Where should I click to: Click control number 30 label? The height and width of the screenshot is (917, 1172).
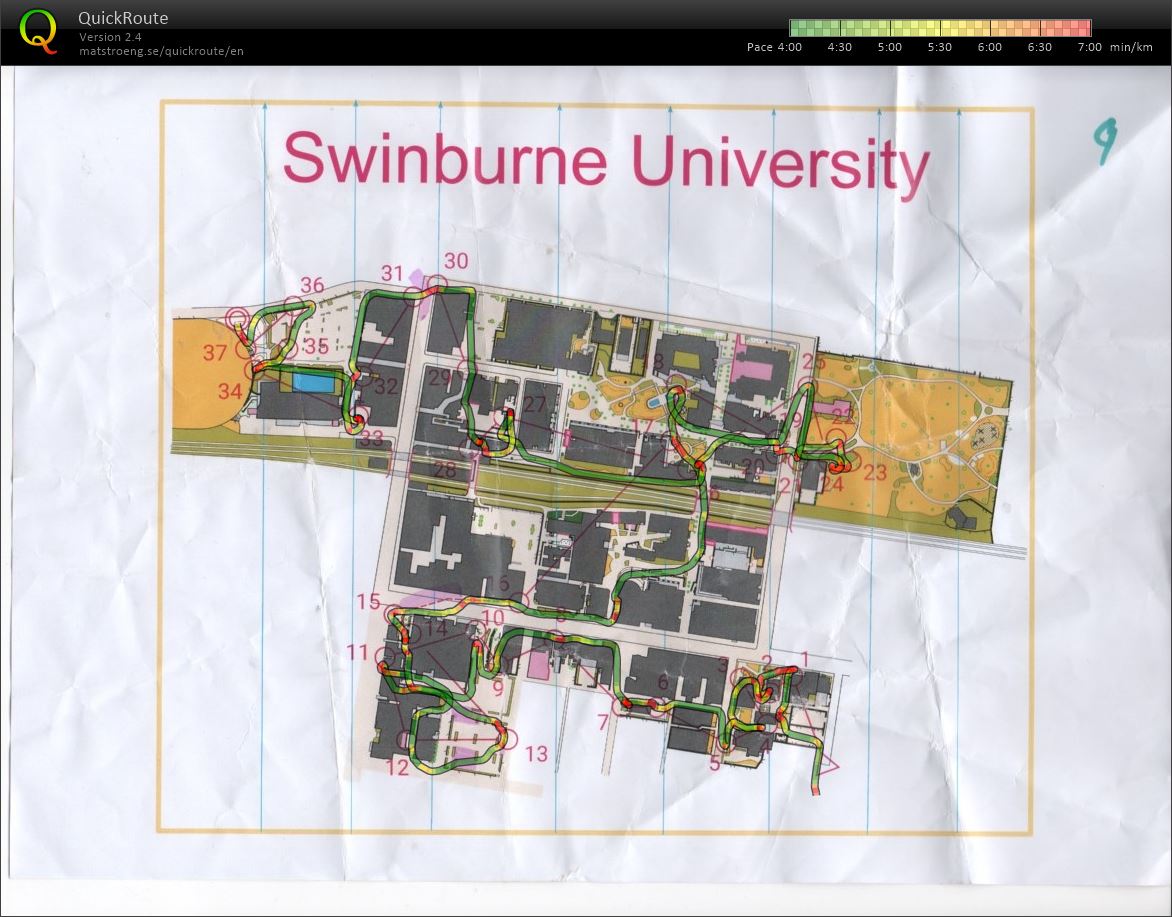point(456,261)
